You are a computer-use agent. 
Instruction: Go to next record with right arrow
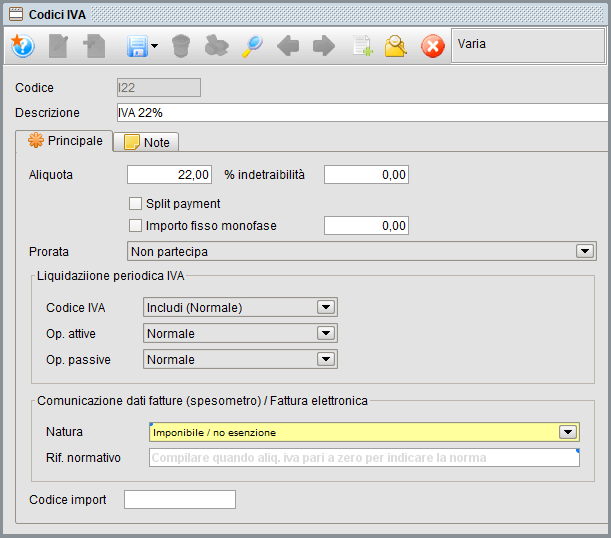(x=323, y=46)
